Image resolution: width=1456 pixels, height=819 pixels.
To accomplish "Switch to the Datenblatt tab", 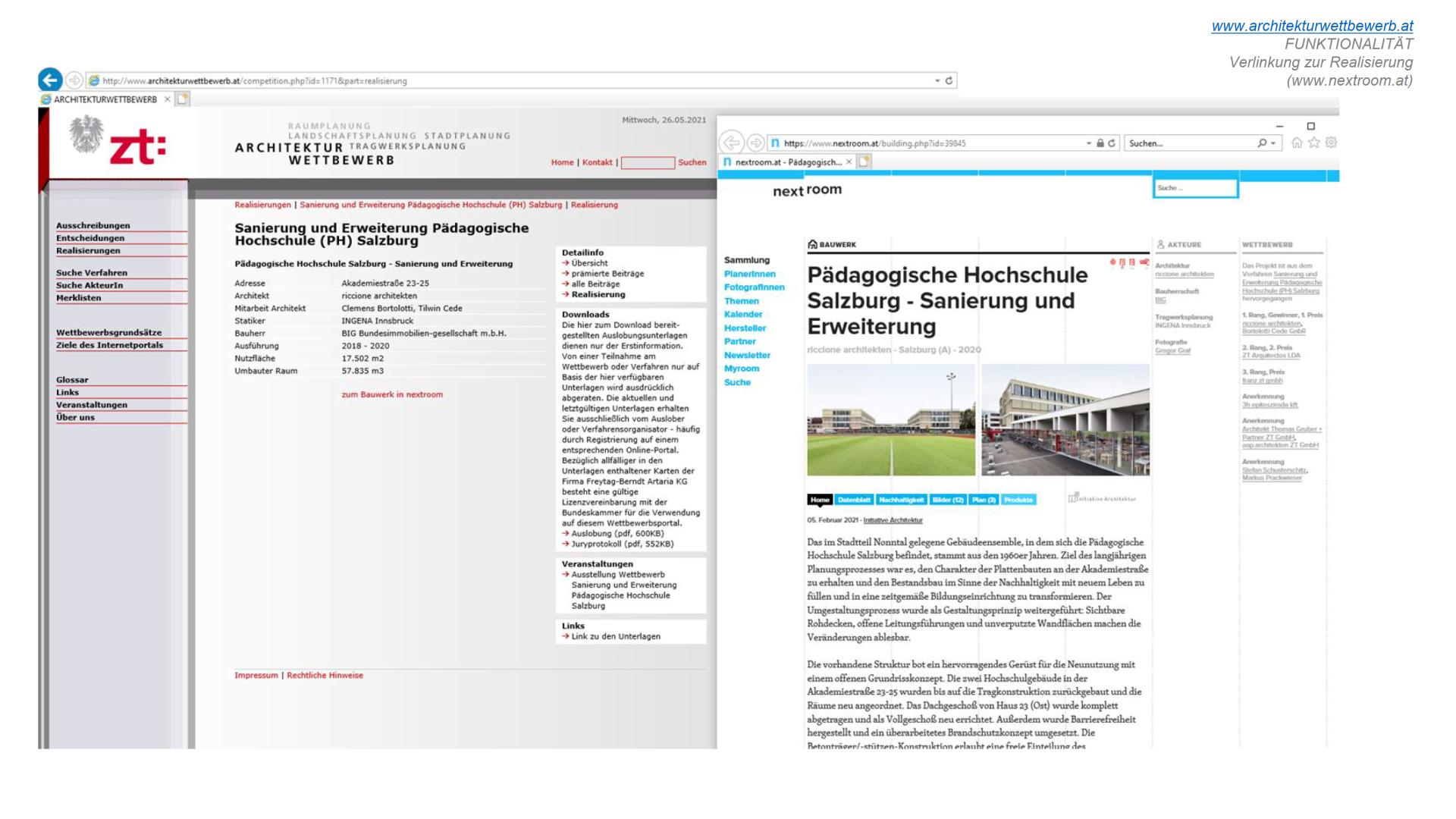I will pyautogui.click(x=854, y=500).
